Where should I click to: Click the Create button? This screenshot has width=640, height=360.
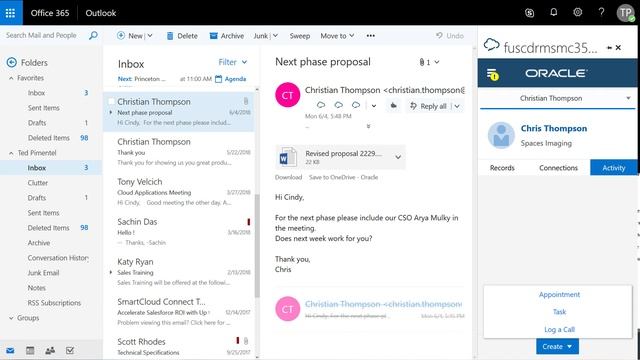[557, 347]
